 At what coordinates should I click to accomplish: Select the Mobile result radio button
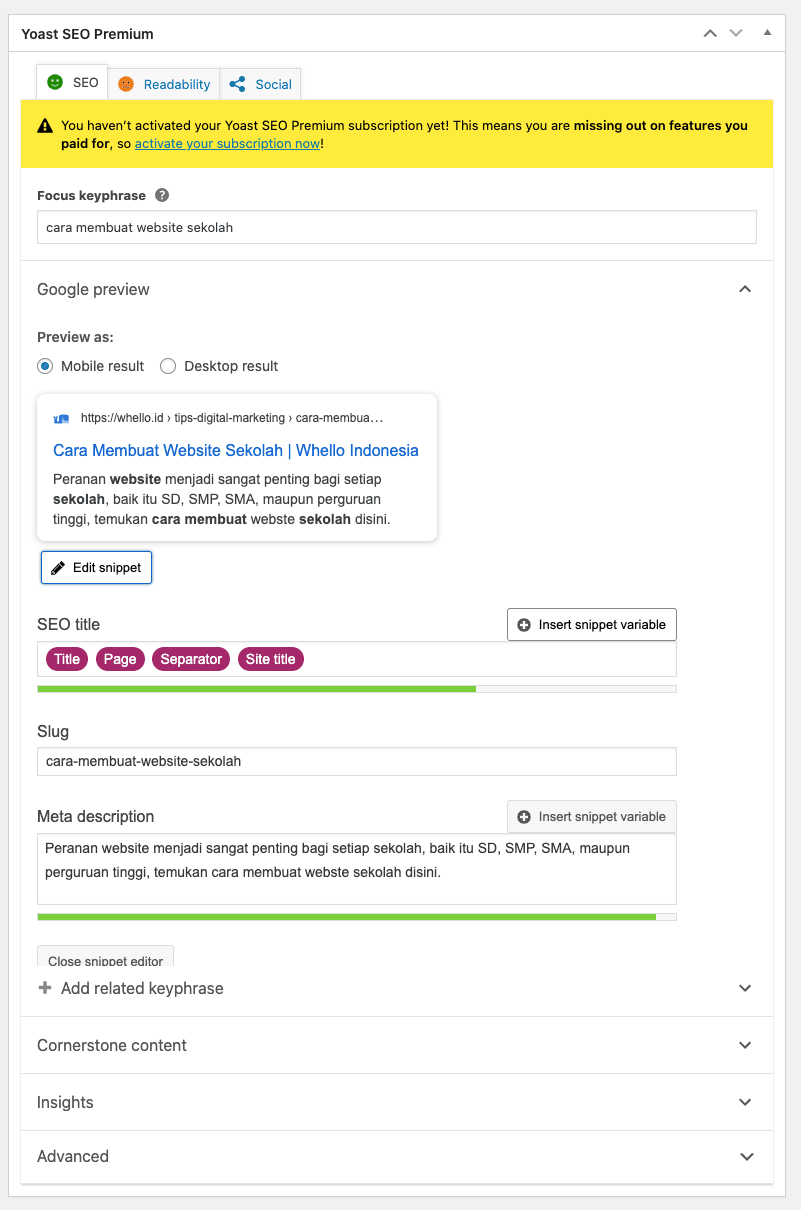45,366
